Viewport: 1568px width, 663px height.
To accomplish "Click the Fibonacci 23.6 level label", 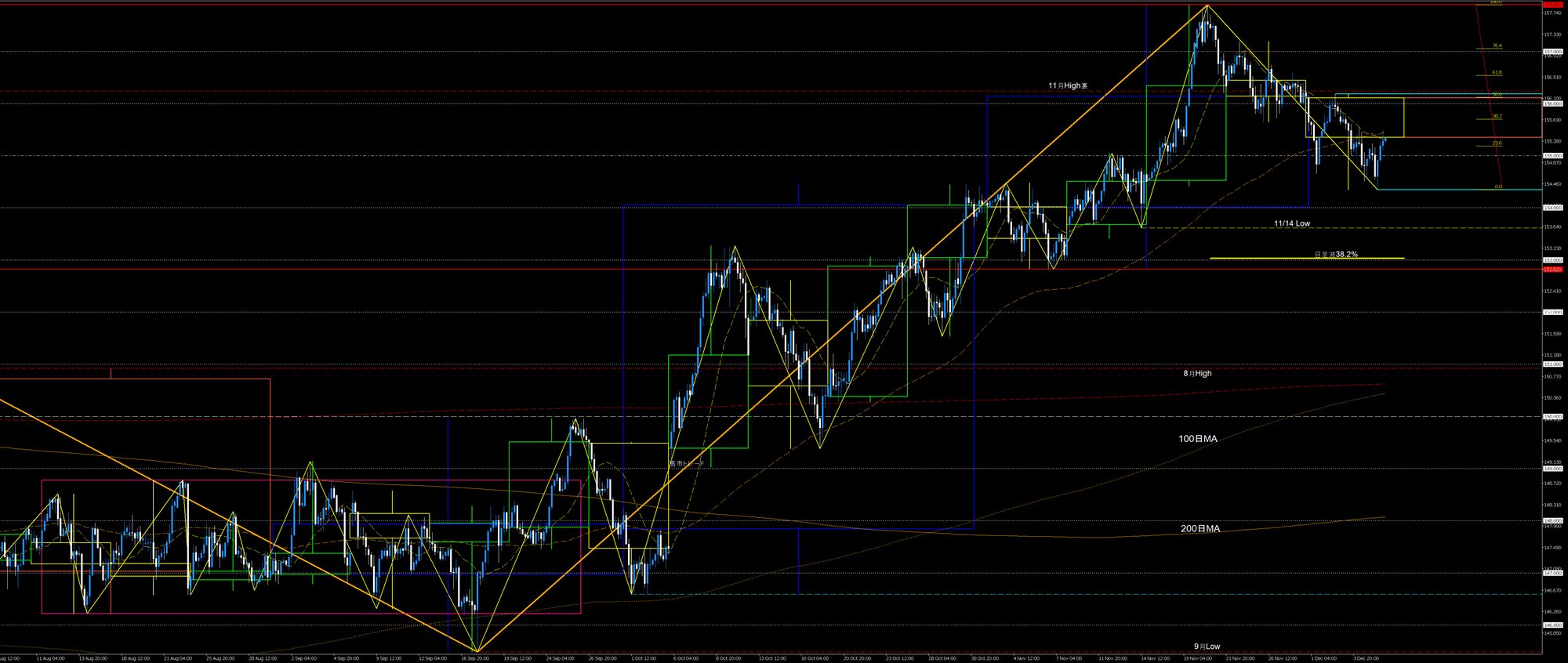I will [x=1497, y=143].
